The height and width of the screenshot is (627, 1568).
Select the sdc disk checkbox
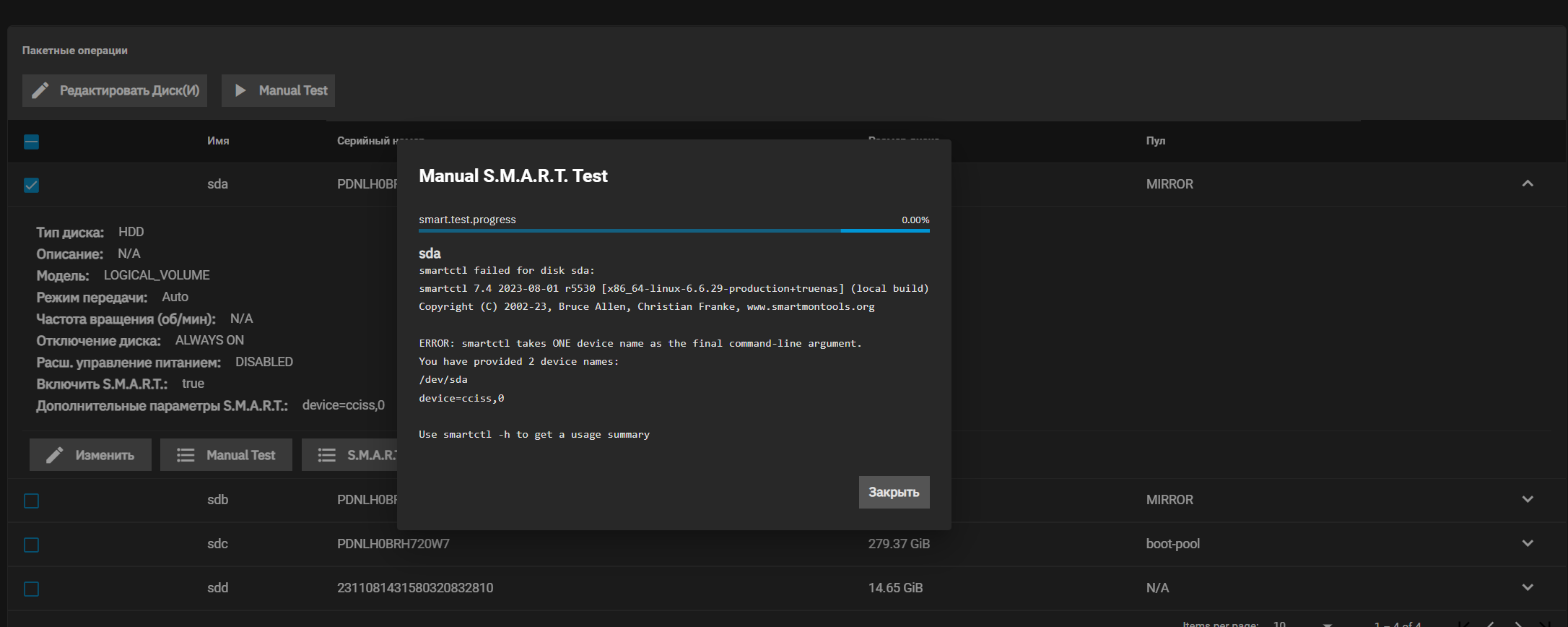pos(31,545)
